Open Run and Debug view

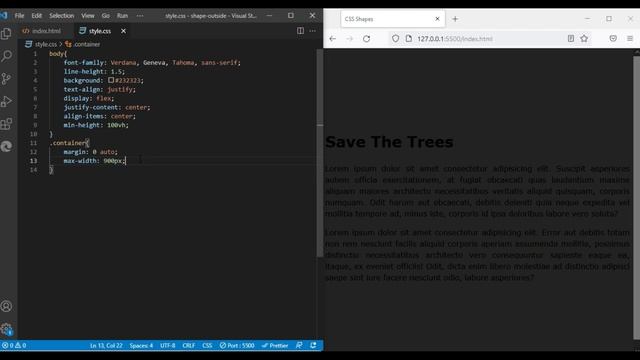point(6,101)
